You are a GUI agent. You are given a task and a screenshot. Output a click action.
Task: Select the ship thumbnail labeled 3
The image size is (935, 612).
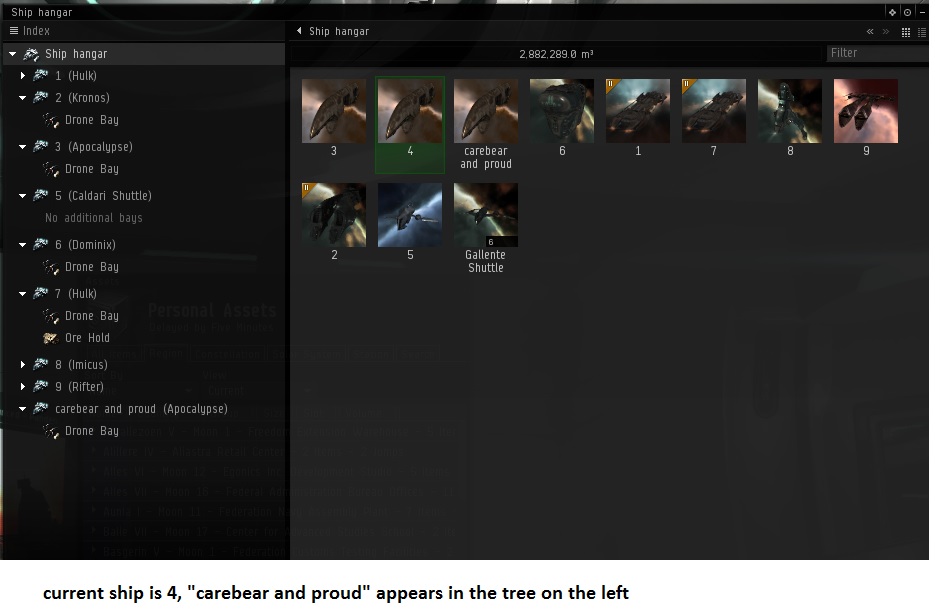click(x=334, y=111)
